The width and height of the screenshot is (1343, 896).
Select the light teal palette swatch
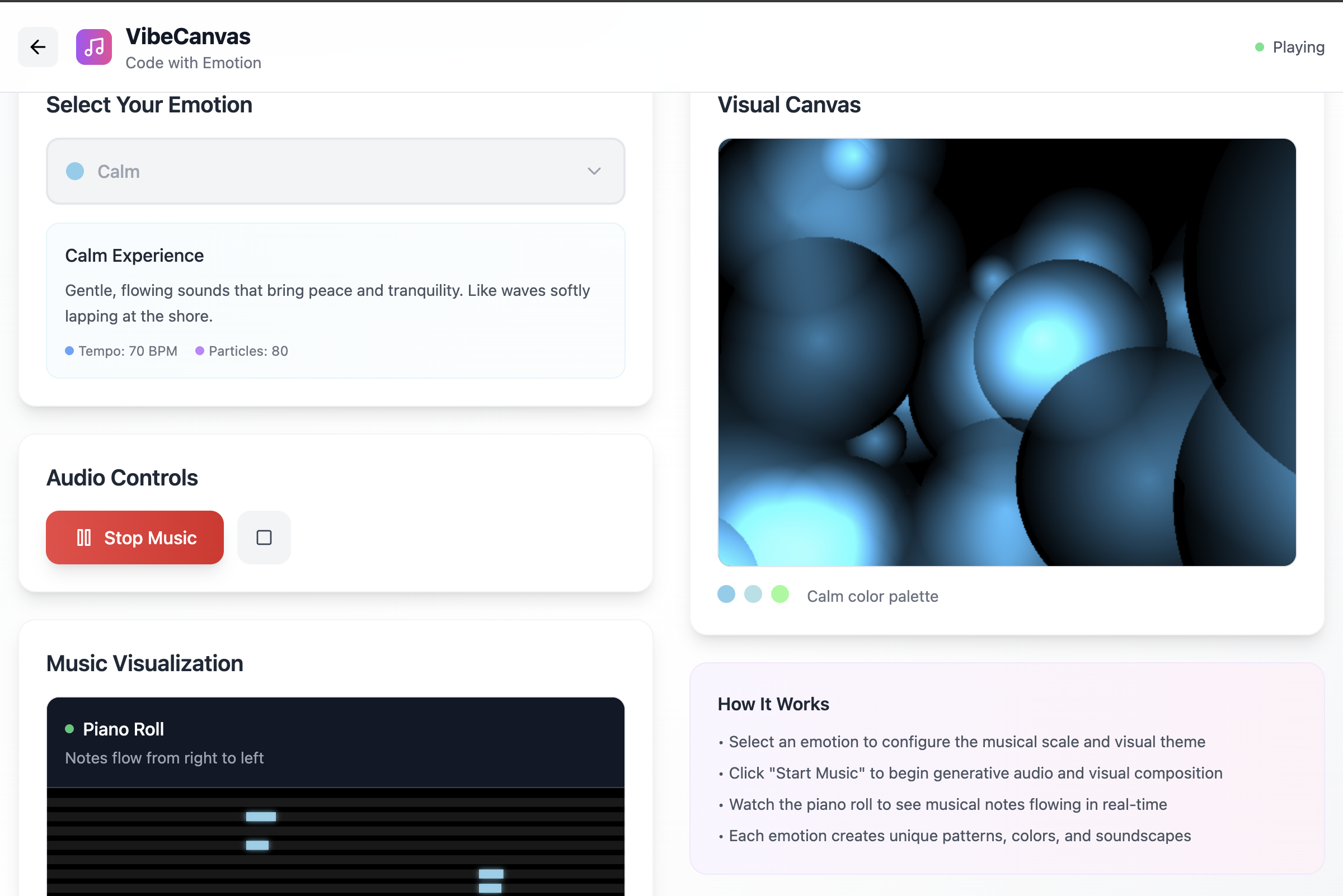click(753, 595)
